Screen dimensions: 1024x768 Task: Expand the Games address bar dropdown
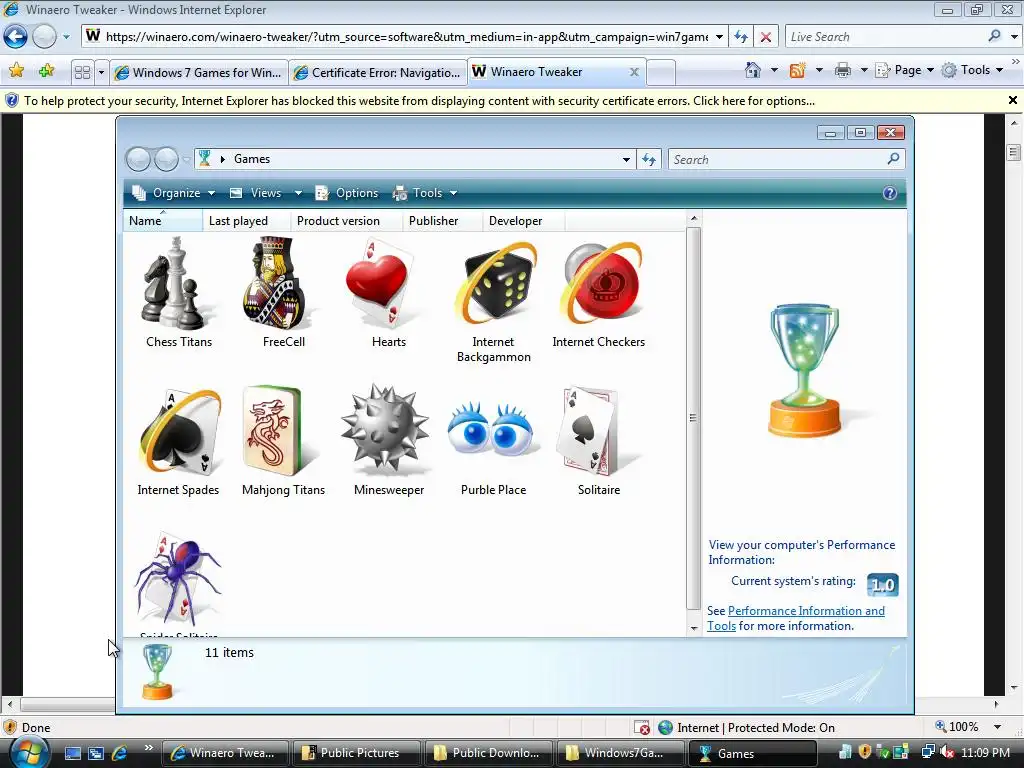pos(626,159)
